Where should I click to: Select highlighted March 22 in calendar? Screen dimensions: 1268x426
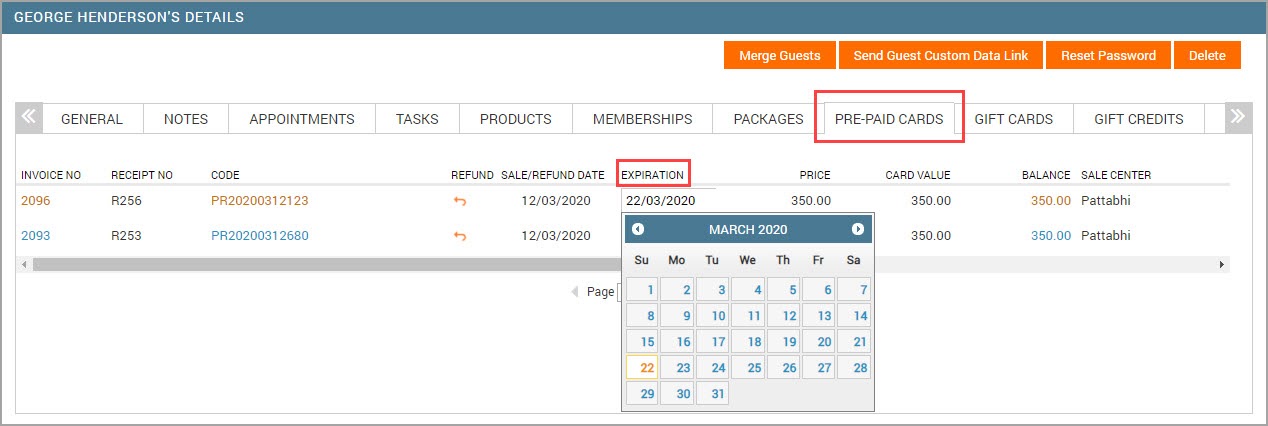641,368
